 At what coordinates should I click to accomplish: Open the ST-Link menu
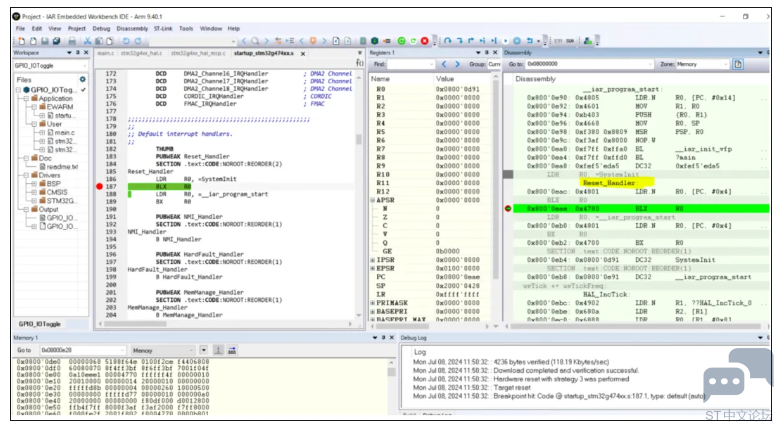(163, 28)
